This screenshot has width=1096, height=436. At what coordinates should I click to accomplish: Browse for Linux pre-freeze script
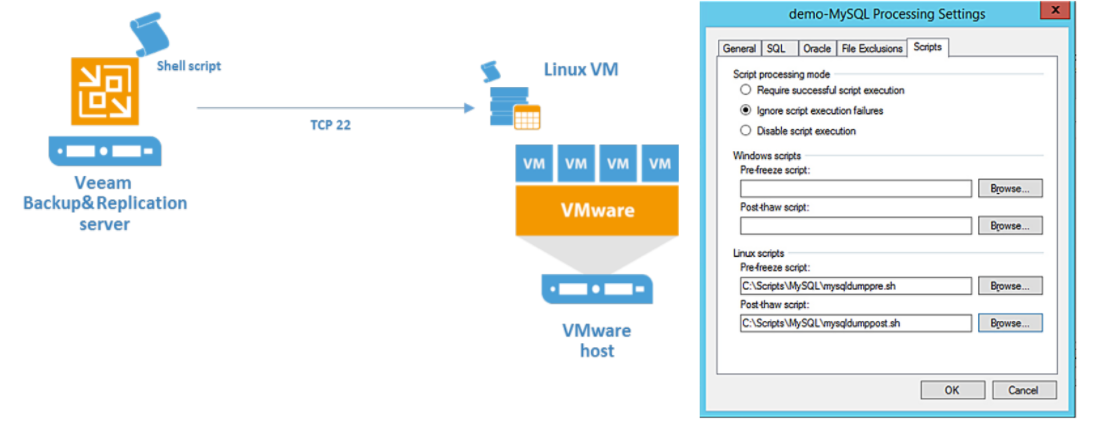1010,286
